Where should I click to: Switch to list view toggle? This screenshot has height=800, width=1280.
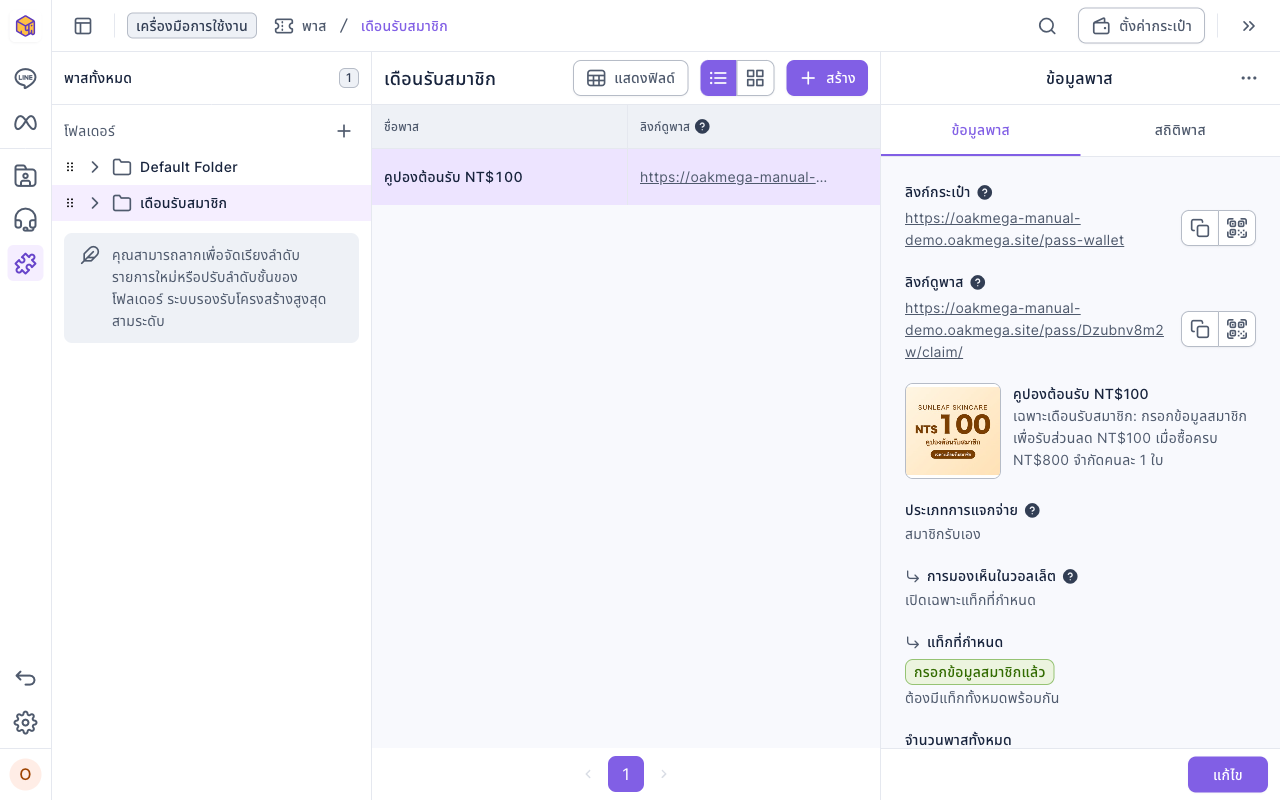tap(718, 78)
